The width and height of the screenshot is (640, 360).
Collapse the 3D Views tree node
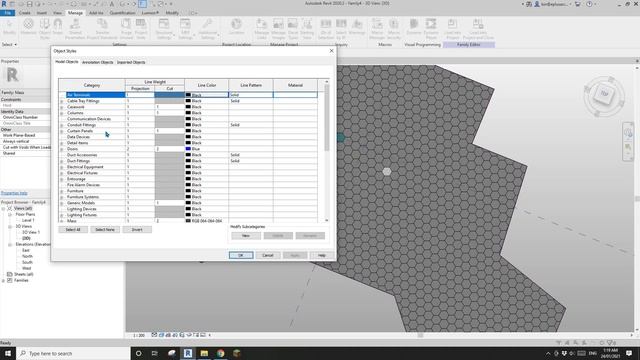pos(10,226)
